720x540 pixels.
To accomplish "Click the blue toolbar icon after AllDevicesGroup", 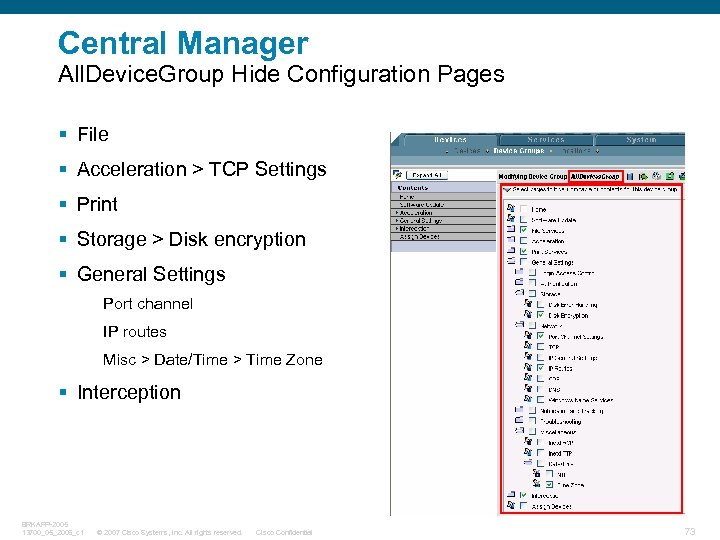I will (630, 176).
